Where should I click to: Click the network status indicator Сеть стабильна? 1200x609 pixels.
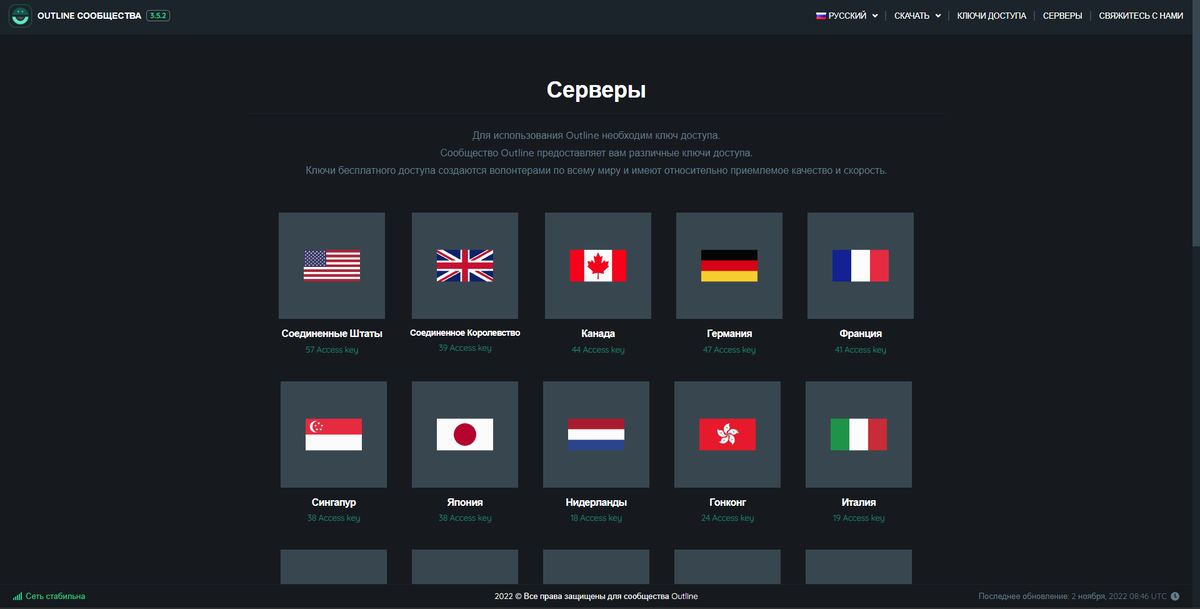tap(47, 594)
